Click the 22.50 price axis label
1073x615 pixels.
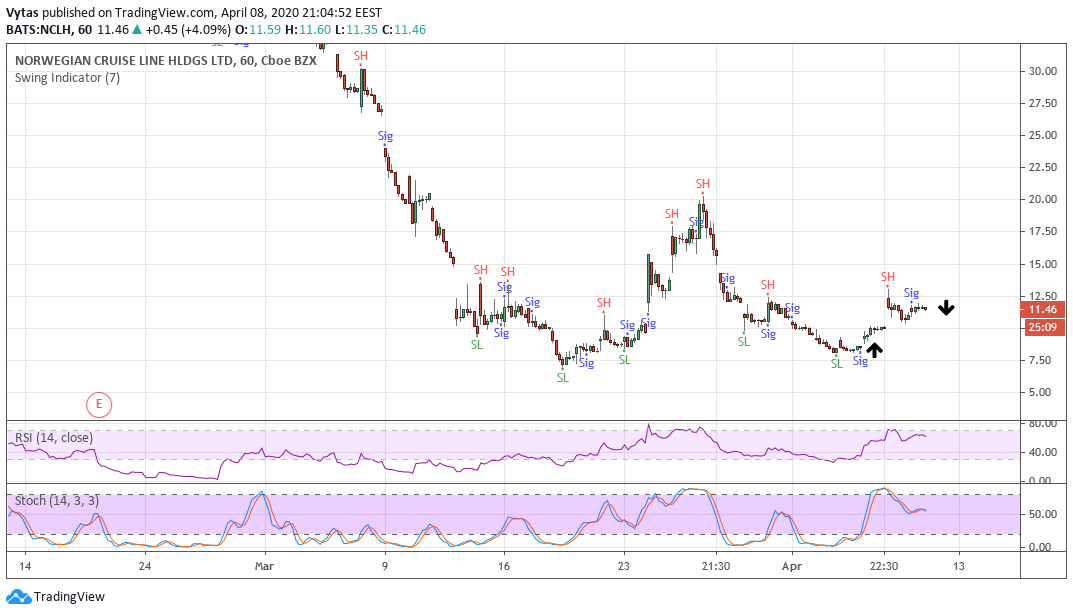[1042, 167]
